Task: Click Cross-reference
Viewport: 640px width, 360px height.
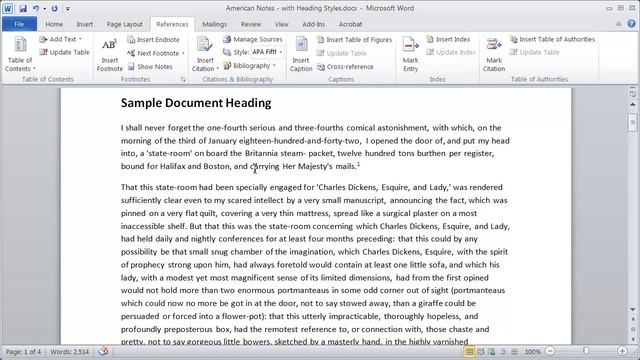Action: 345,67
